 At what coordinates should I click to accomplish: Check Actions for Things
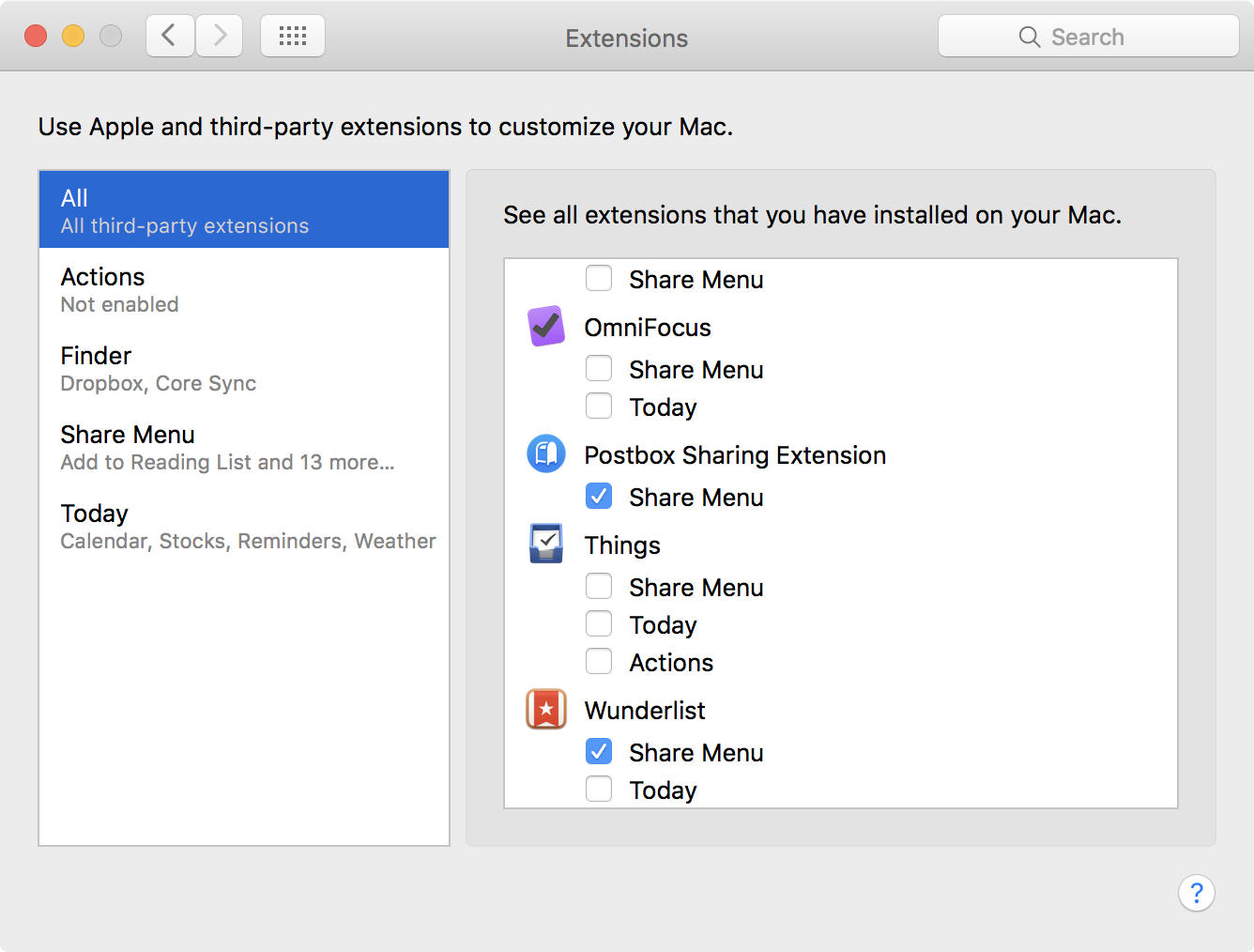pyautogui.click(x=599, y=661)
